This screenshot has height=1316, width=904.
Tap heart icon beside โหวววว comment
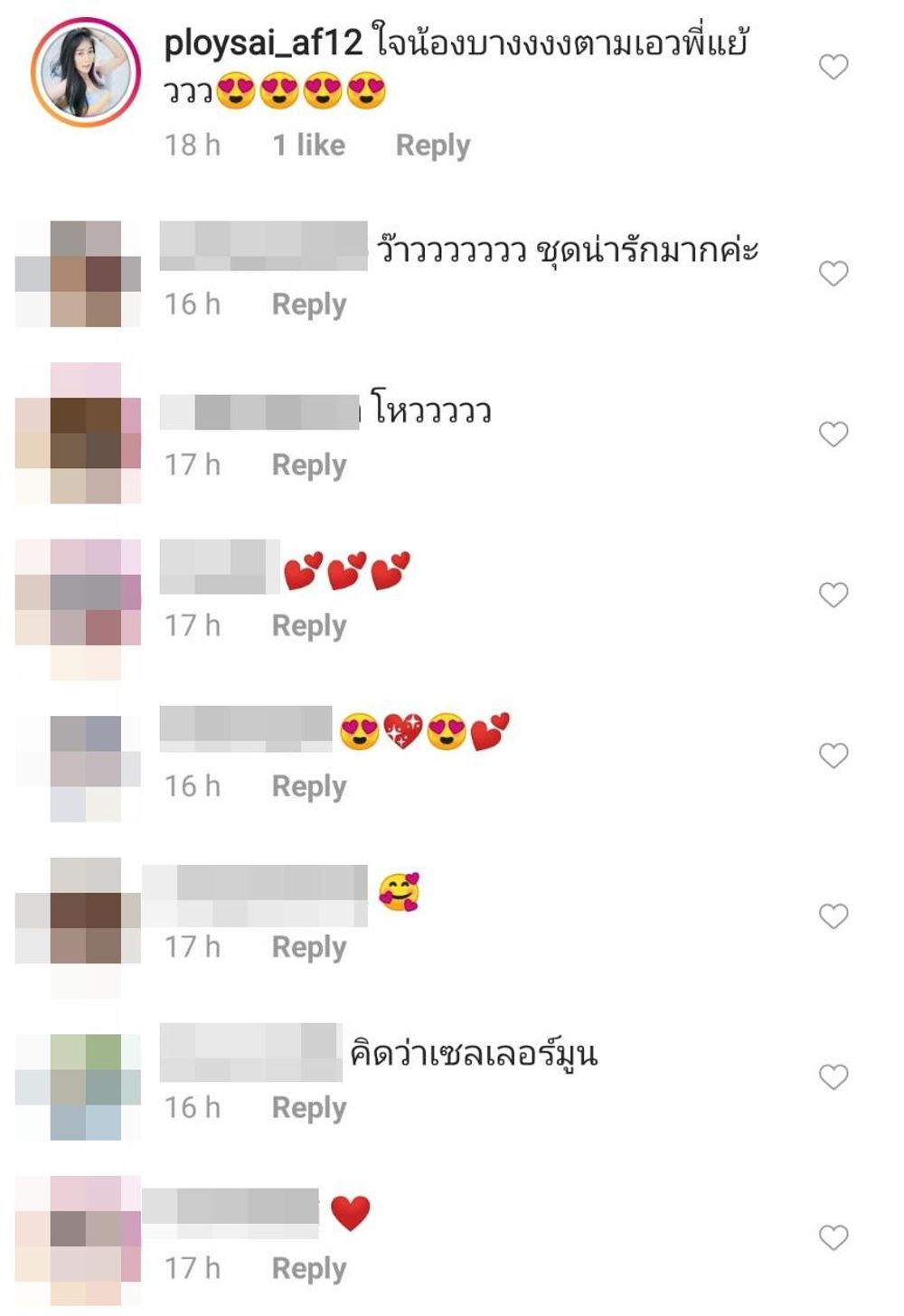[833, 434]
